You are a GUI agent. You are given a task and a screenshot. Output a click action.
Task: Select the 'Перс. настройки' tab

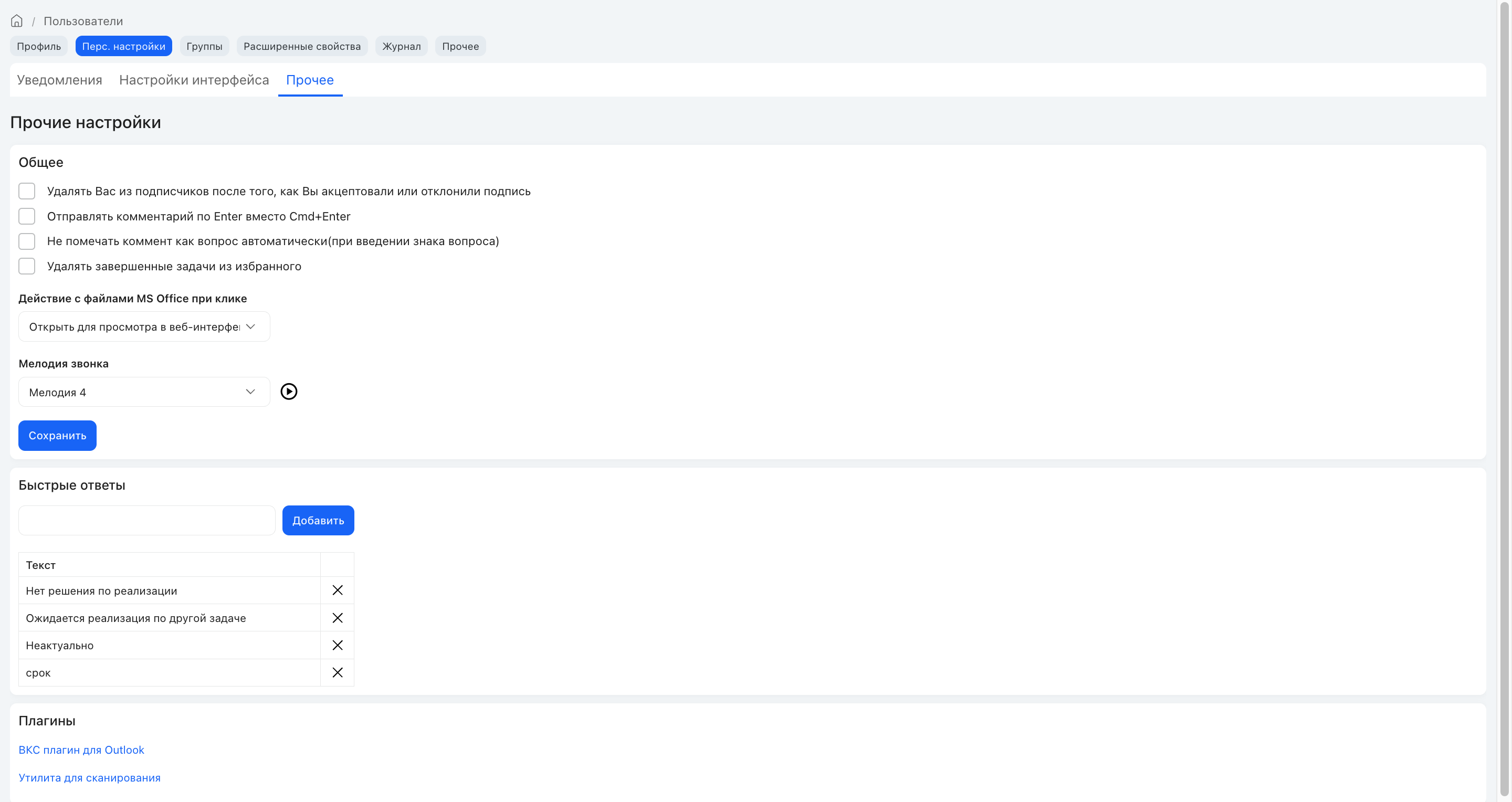click(124, 46)
